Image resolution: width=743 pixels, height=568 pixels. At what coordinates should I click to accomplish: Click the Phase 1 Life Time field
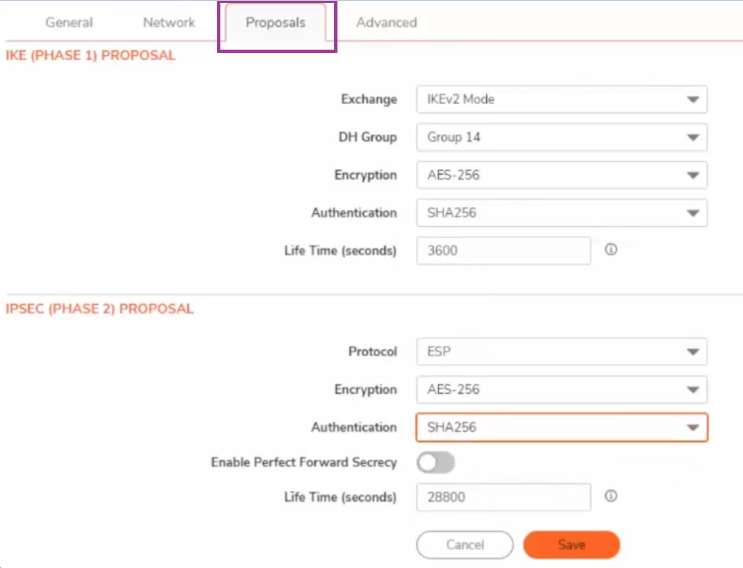coord(504,251)
